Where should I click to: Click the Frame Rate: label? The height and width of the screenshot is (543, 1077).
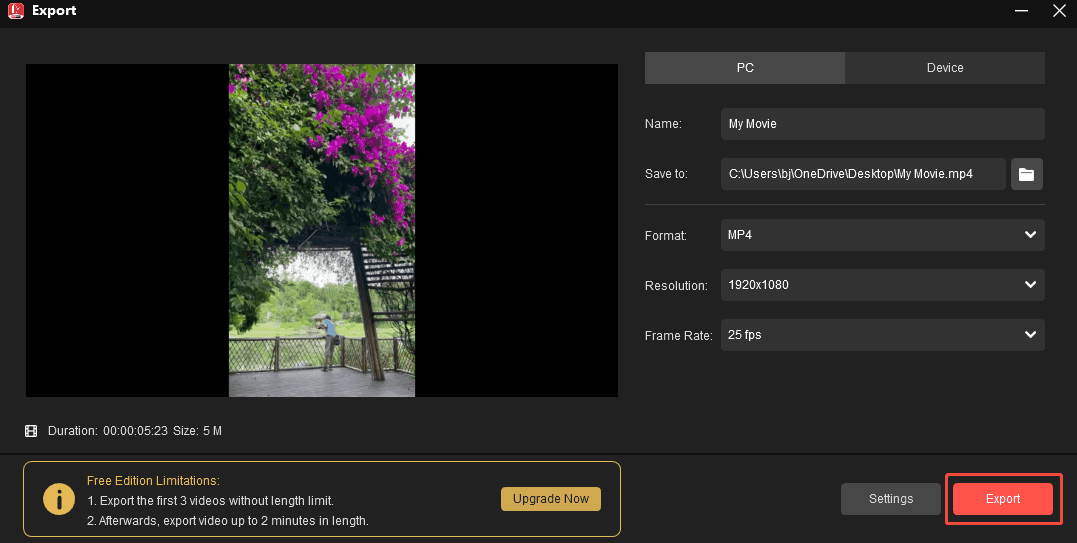(x=679, y=336)
